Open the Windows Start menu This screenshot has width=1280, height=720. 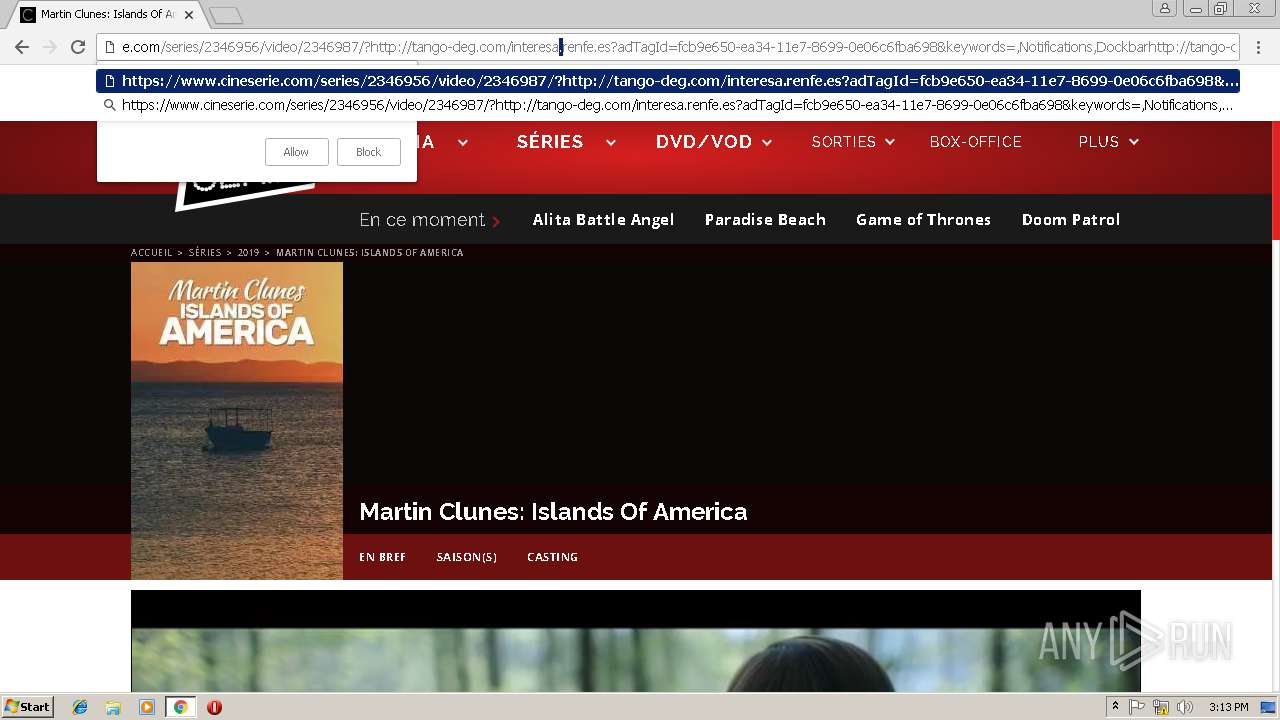28,707
